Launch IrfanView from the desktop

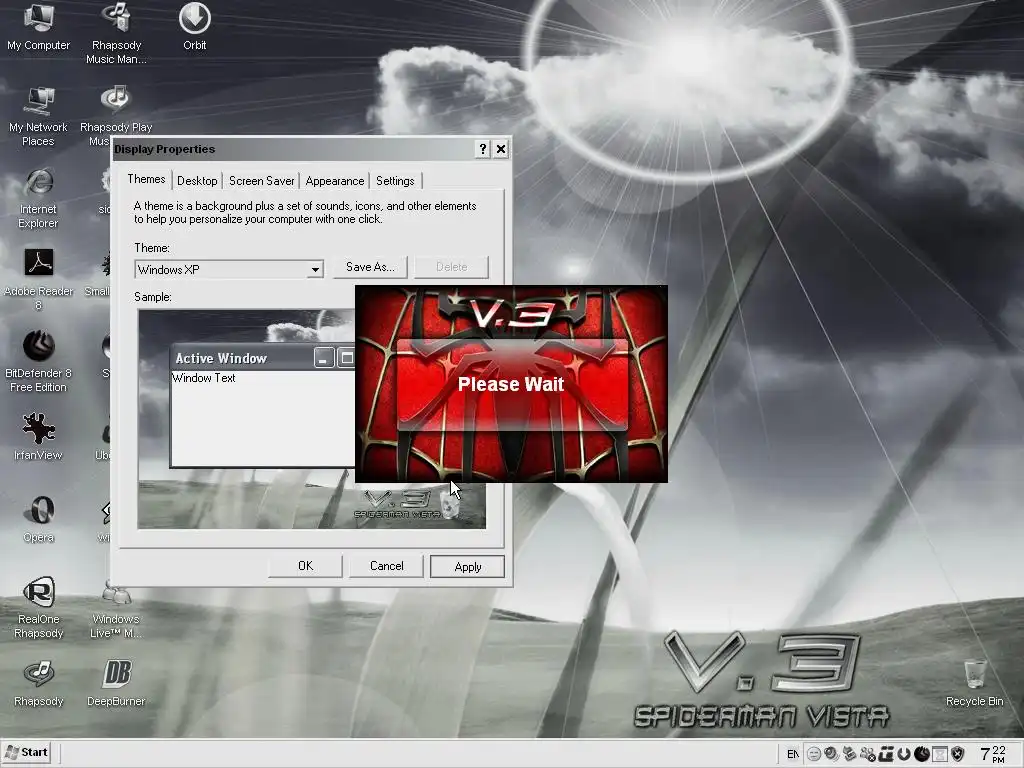coord(39,436)
